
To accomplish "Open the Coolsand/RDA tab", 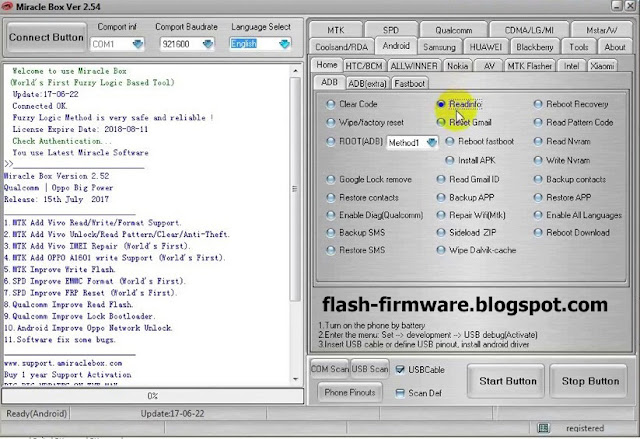I will coord(341,47).
